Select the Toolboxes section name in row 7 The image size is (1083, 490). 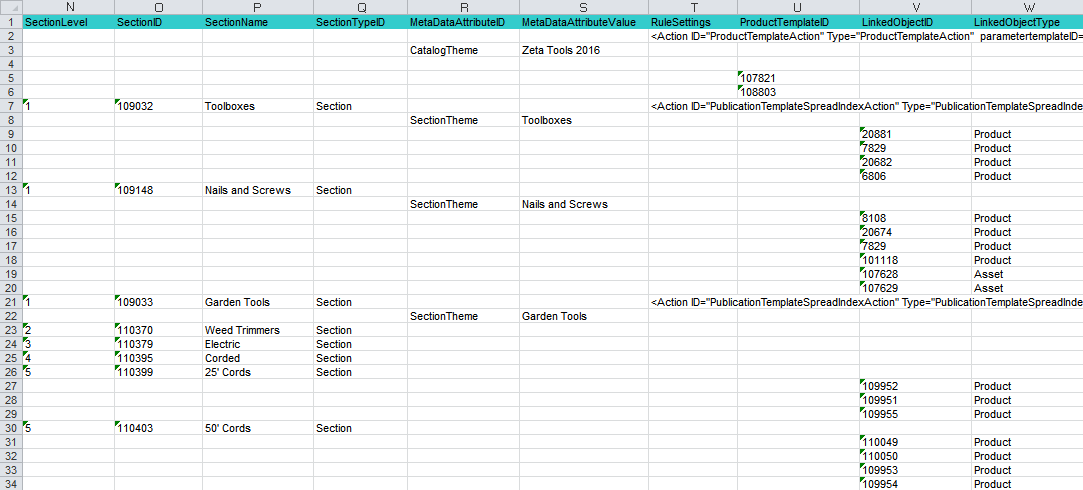258,106
